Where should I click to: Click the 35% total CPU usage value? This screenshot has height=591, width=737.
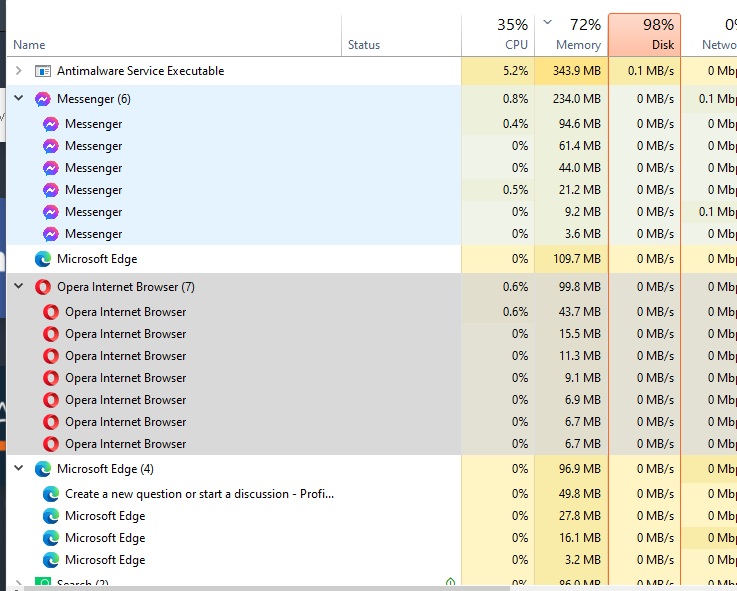point(512,24)
